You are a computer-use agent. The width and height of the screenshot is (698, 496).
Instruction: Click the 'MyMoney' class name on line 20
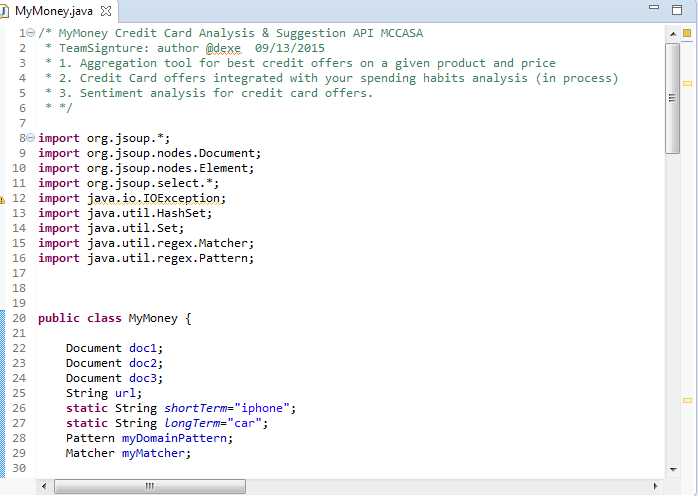pos(153,318)
